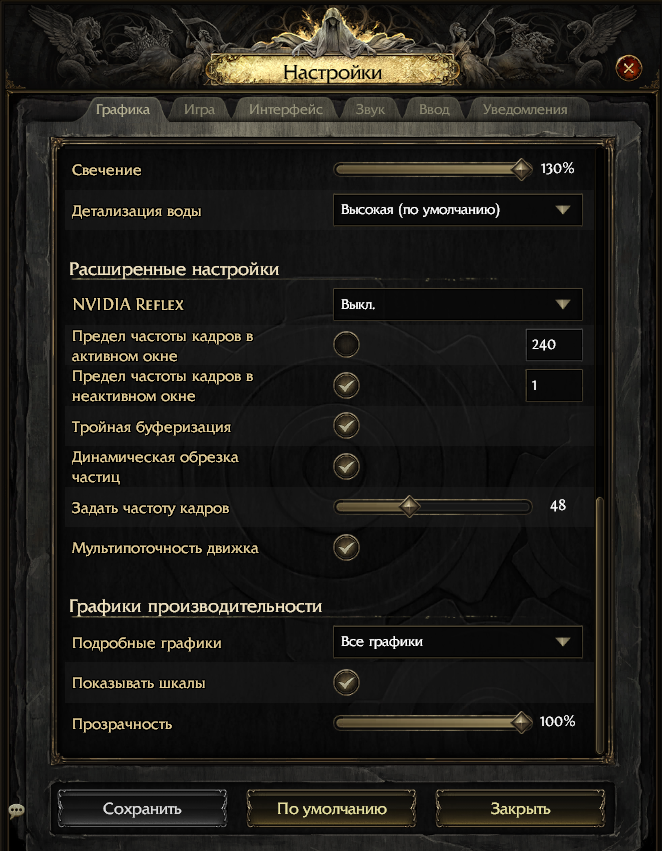Screen dimensions: 662x851
Task: Click the active window frame limit field
Action: pos(553,346)
